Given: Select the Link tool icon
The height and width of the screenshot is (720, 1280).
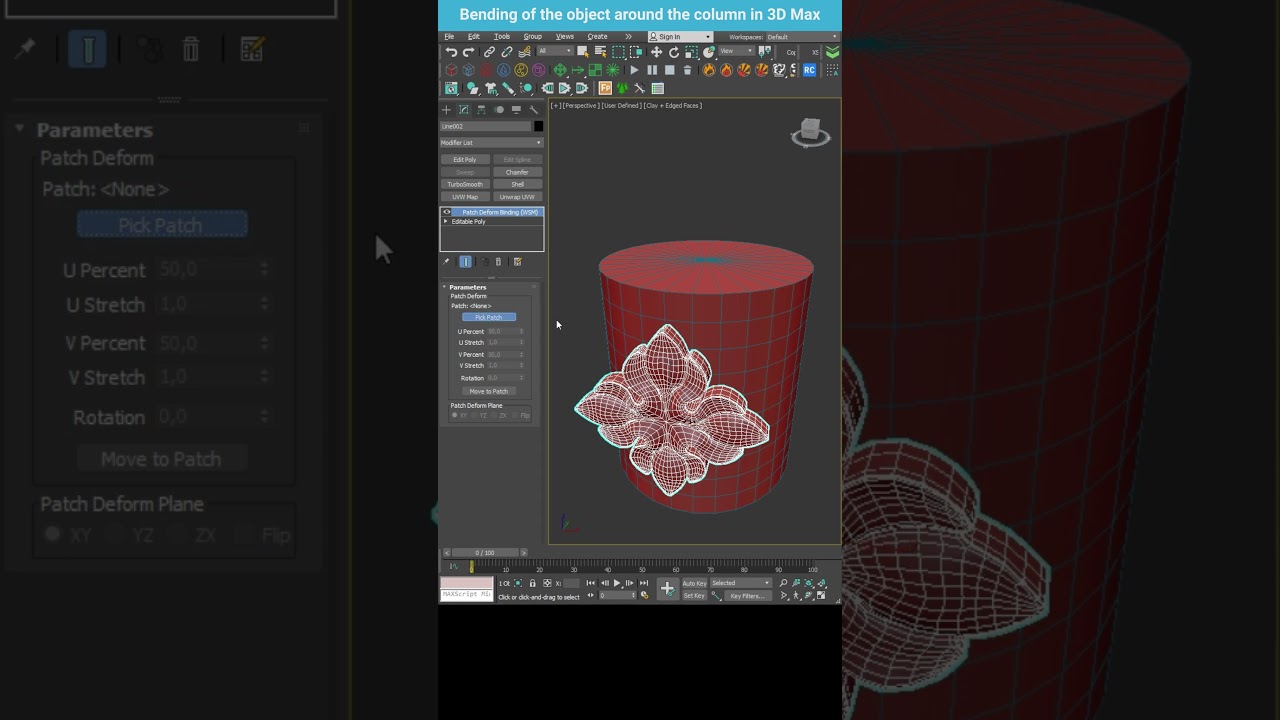Looking at the screenshot, I should (489, 52).
